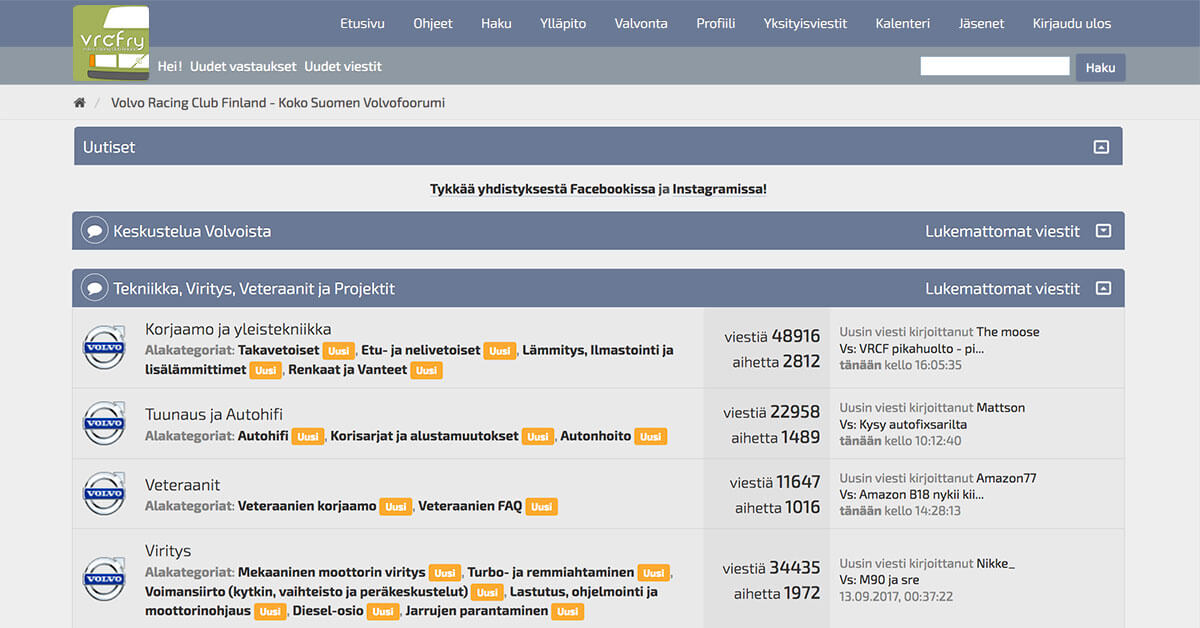
Task: Open the Haku menu item
Action: tap(496, 23)
